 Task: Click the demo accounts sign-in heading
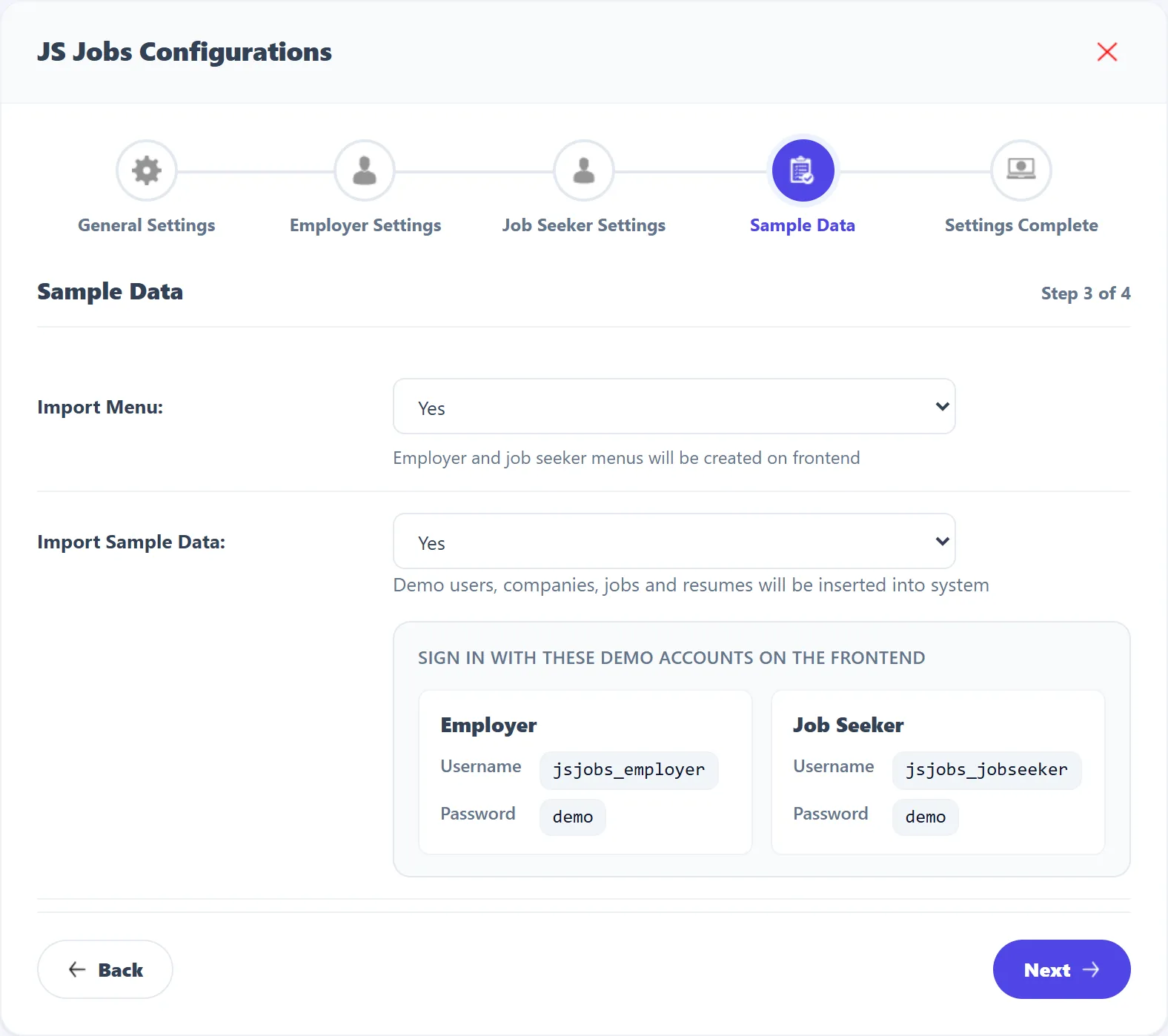click(x=671, y=658)
